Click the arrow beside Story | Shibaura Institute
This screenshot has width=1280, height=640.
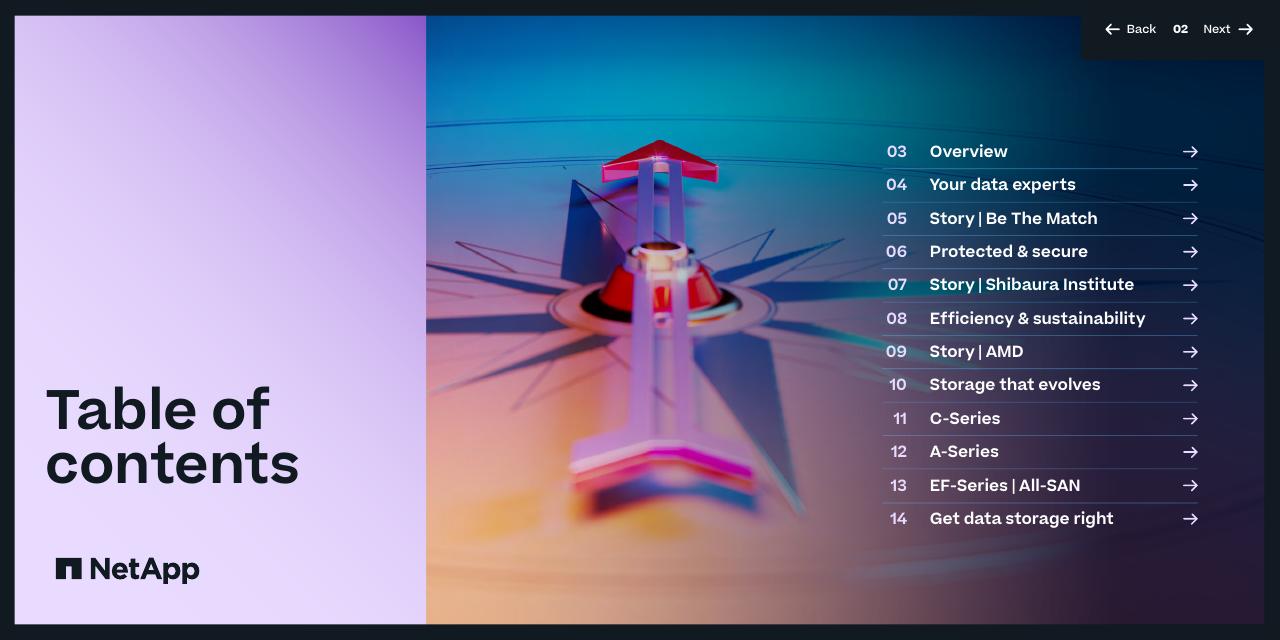[x=1190, y=285]
